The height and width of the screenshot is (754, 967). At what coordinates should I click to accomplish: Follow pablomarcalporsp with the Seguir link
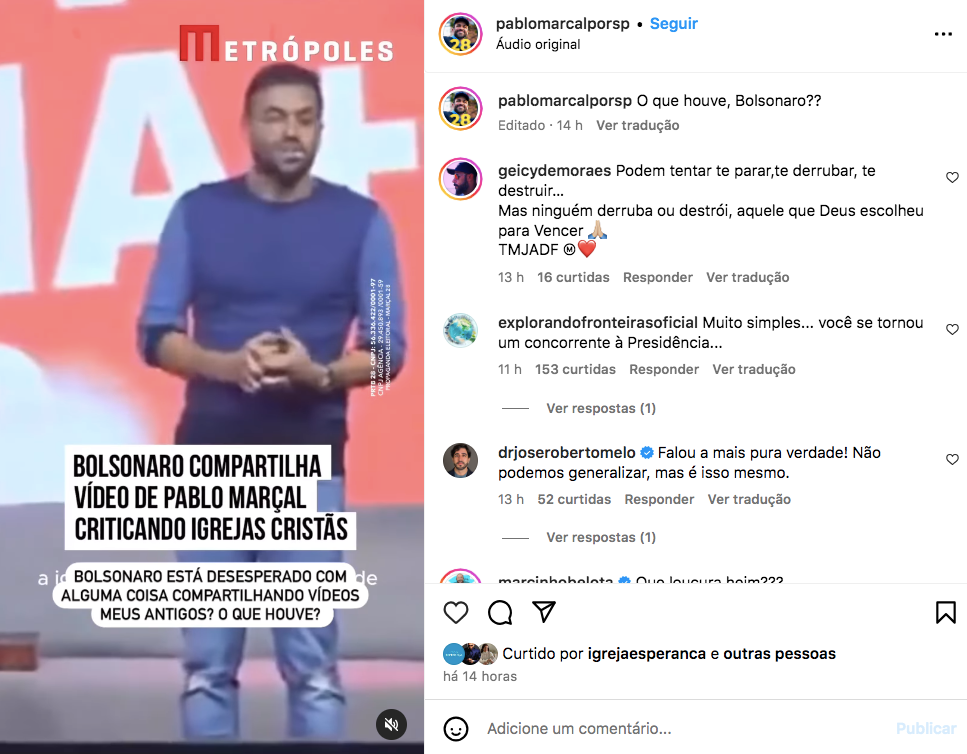click(673, 23)
